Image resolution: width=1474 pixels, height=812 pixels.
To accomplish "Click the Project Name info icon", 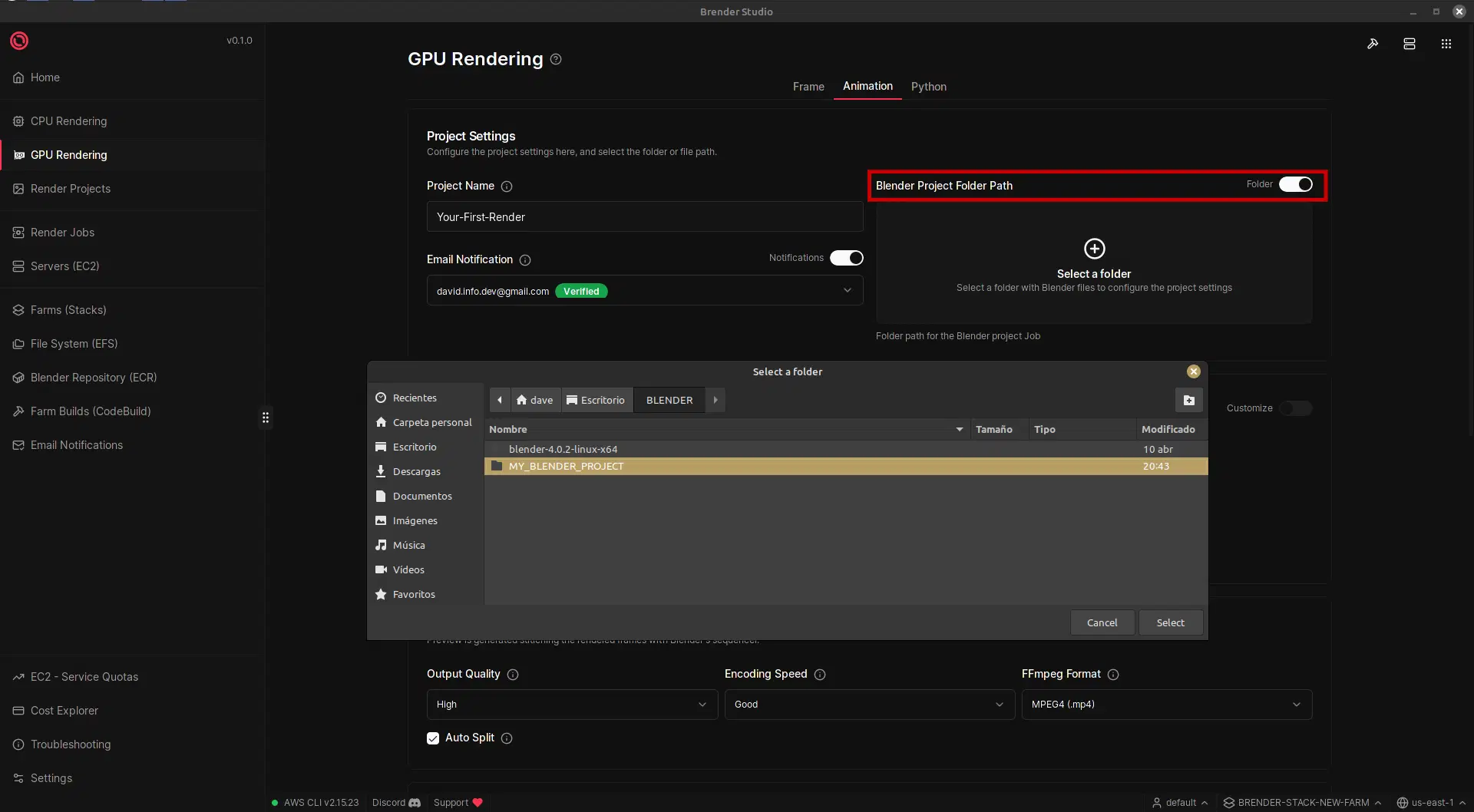I will tap(507, 186).
